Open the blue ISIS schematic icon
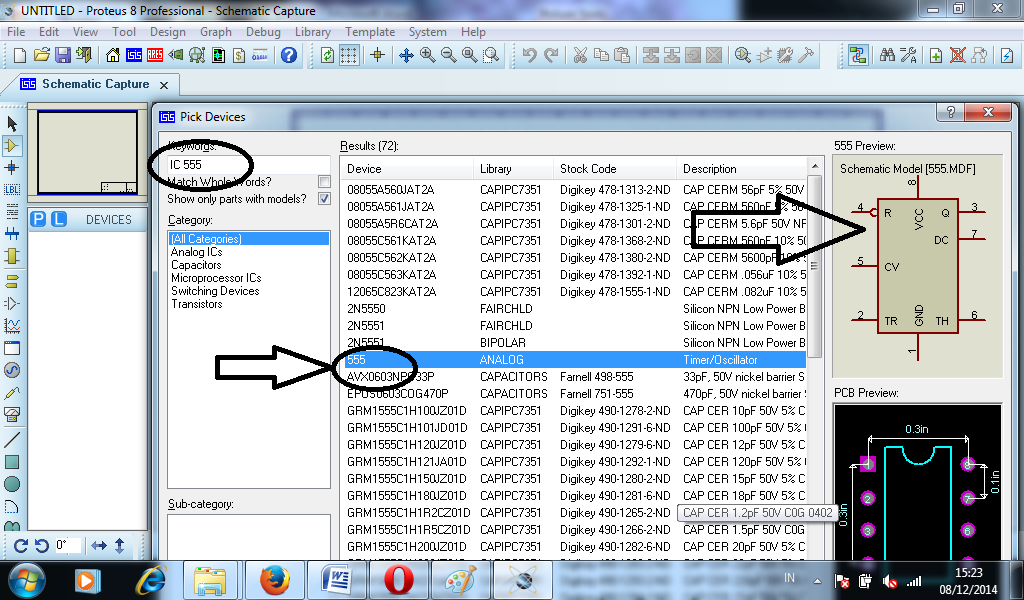 (134, 55)
